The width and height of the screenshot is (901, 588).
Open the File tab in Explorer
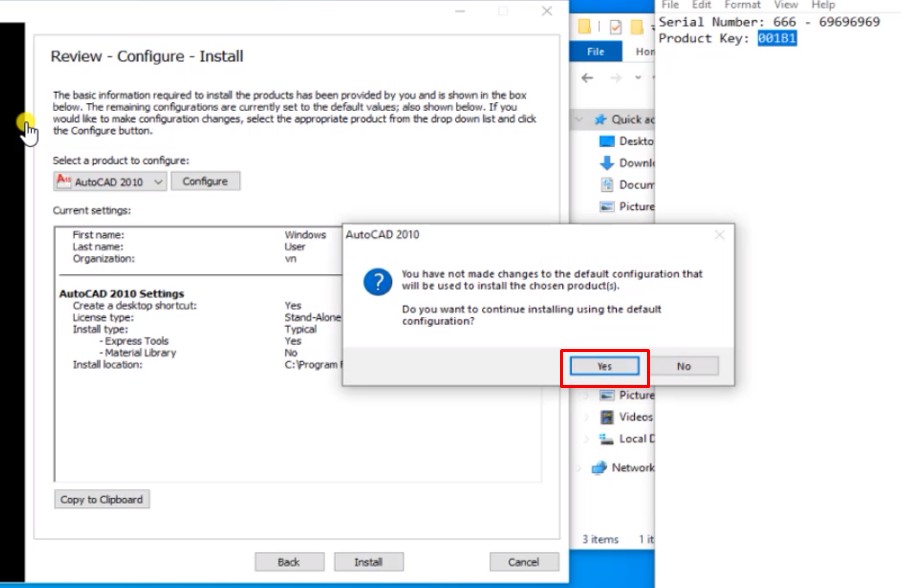pyautogui.click(x=596, y=52)
